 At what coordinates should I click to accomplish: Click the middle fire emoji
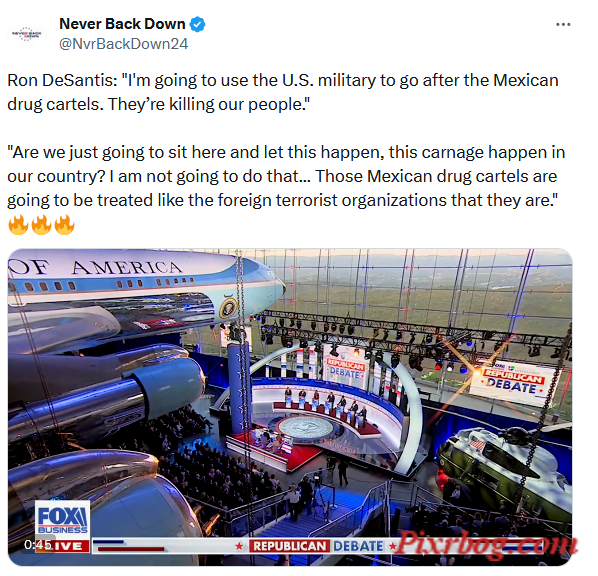41,224
